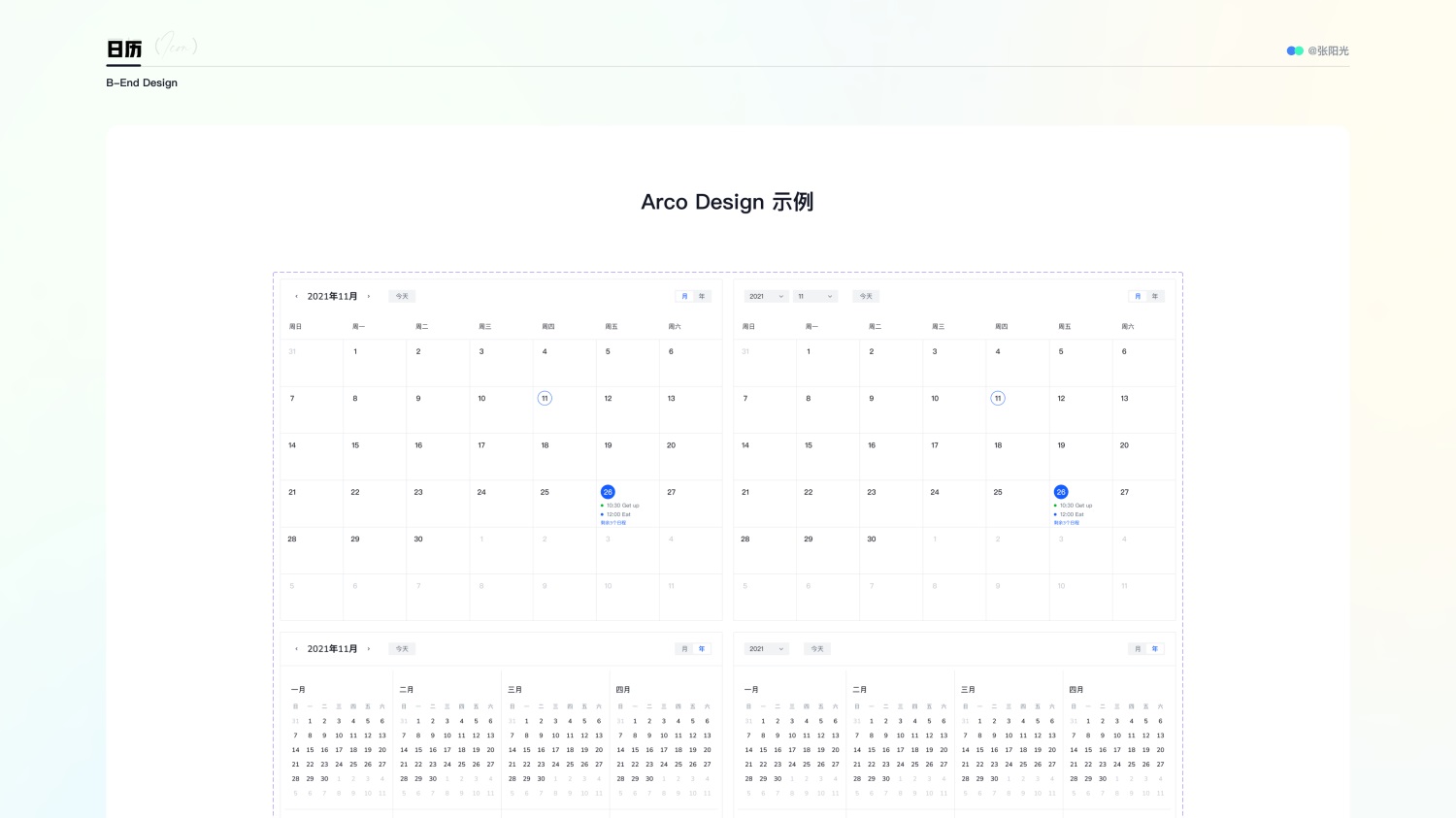This screenshot has height=818, width=1456.
Task: Click 一月 heading in year-view calendar with 2021 dropdown
Action: [x=751, y=690]
